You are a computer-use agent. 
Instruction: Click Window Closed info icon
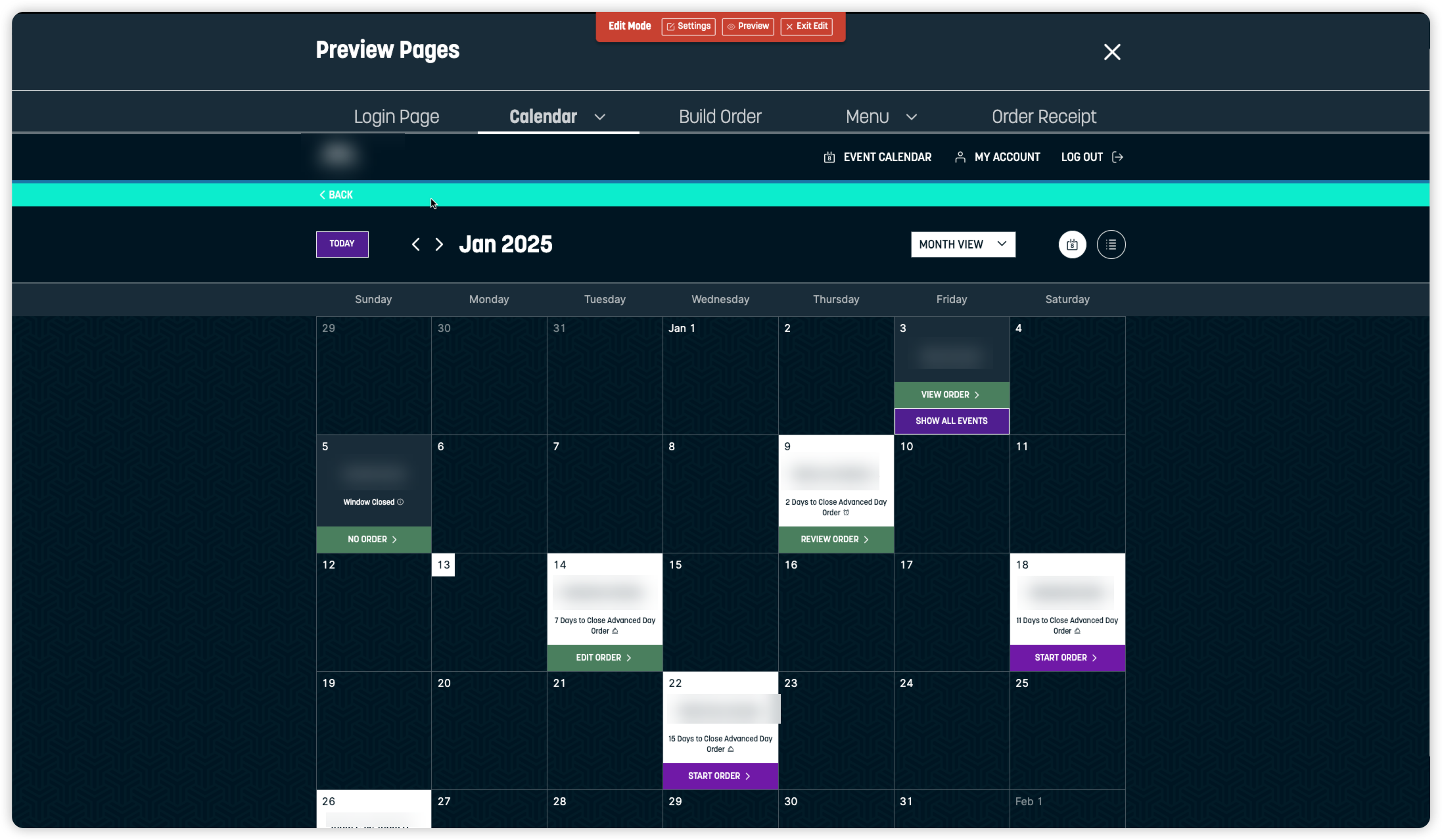(400, 502)
